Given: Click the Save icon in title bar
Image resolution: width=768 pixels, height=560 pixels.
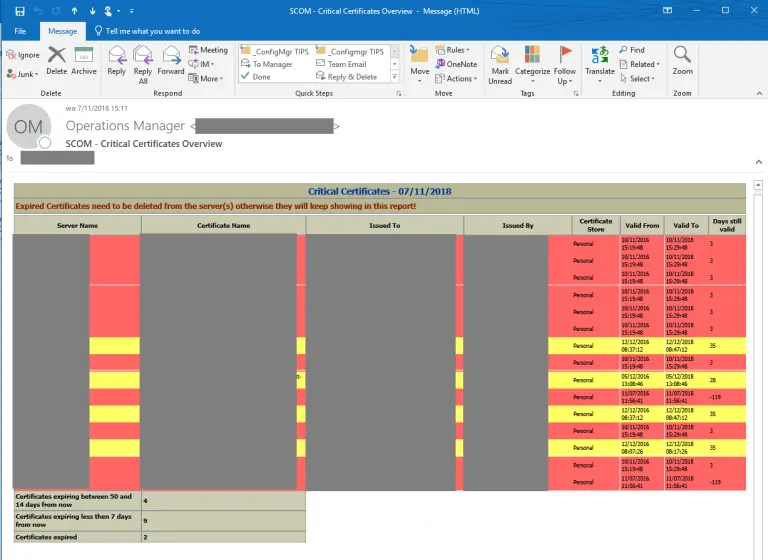Looking at the screenshot, I should coord(20,10).
